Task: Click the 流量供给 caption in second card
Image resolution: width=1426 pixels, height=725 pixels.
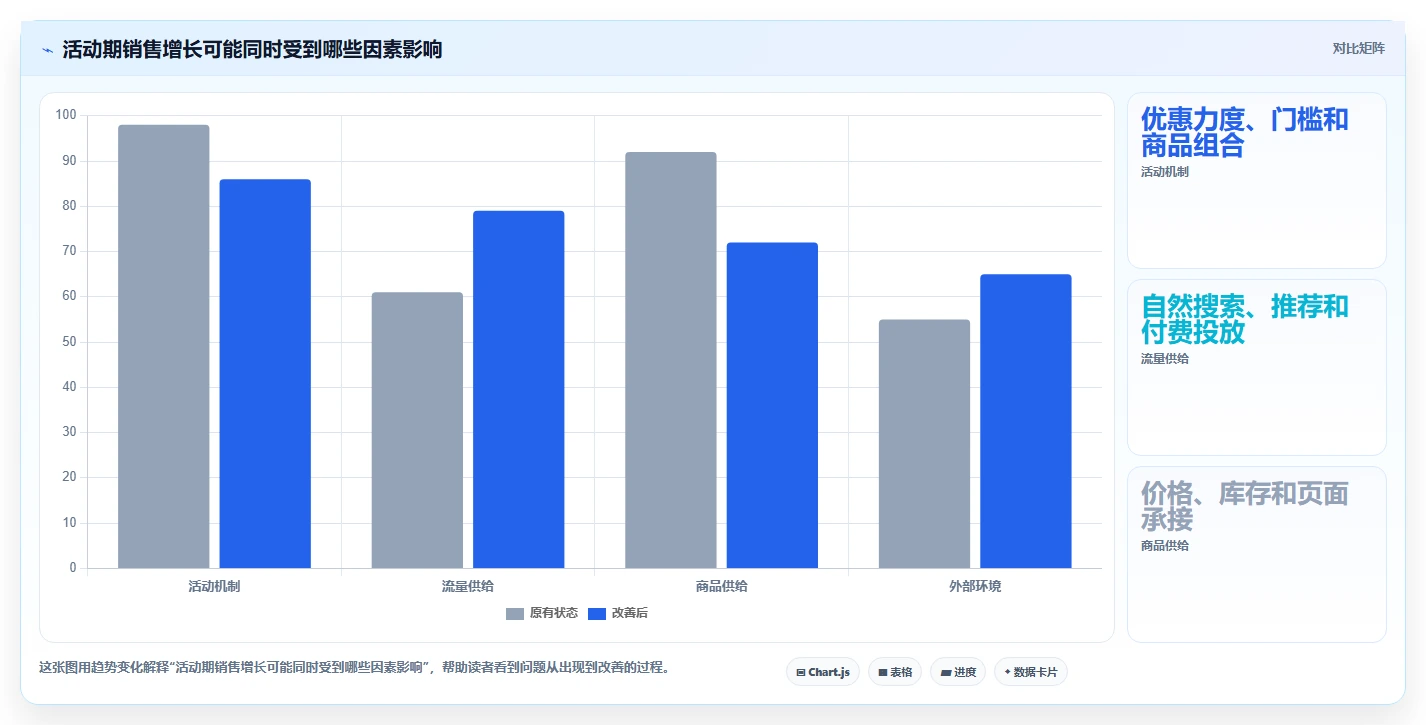Action: (x=1165, y=359)
